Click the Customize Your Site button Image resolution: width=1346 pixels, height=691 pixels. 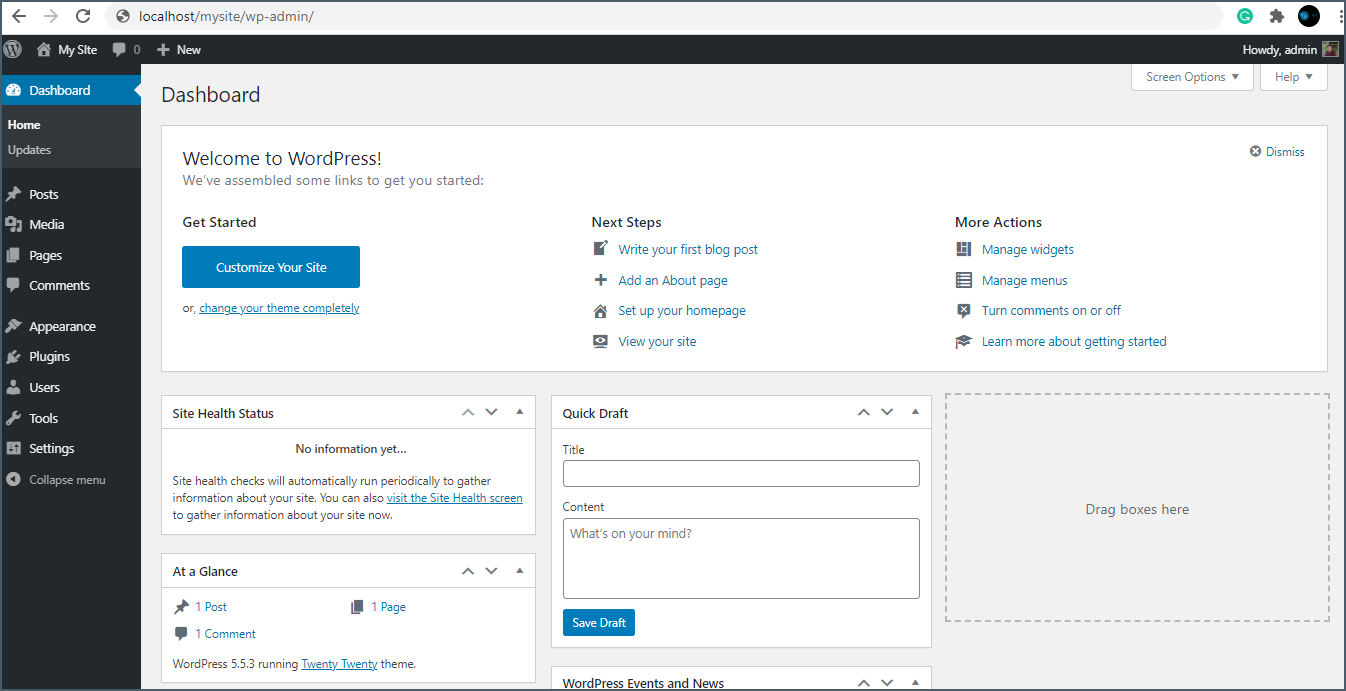(271, 267)
